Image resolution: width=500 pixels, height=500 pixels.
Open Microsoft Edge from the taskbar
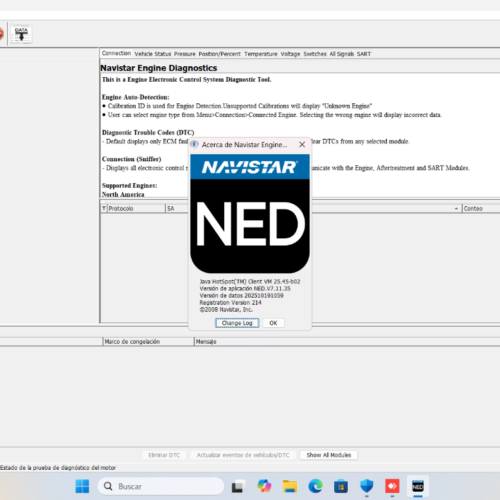[315, 486]
